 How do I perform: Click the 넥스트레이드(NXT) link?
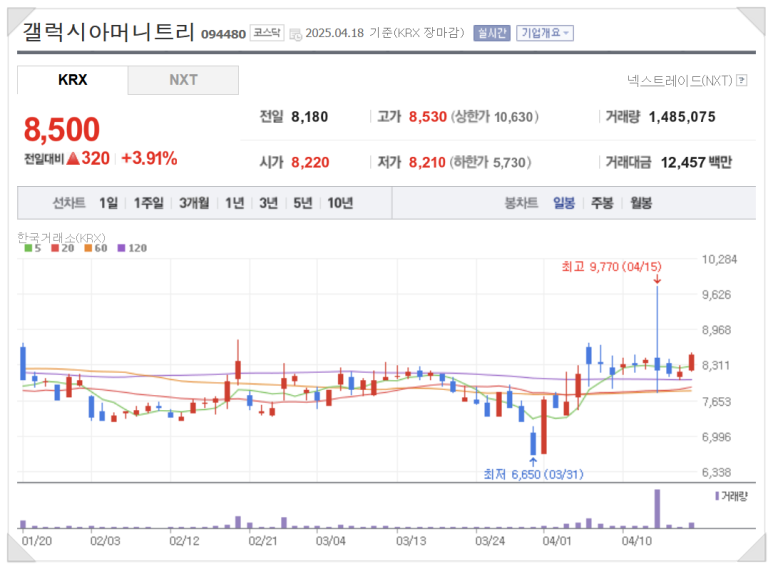pos(679,80)
